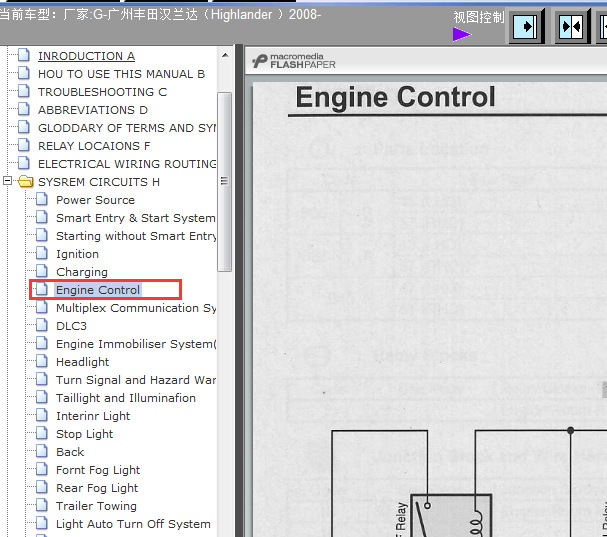
Task: Click the right-arrow view control button
Action: pyautogui.click(x=526, y=26)
